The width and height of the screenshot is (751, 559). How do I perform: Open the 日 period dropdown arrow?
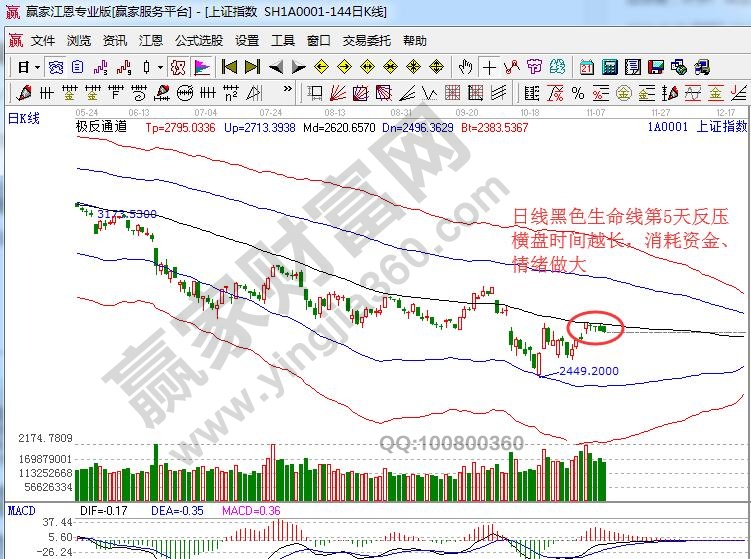[38, 67]
